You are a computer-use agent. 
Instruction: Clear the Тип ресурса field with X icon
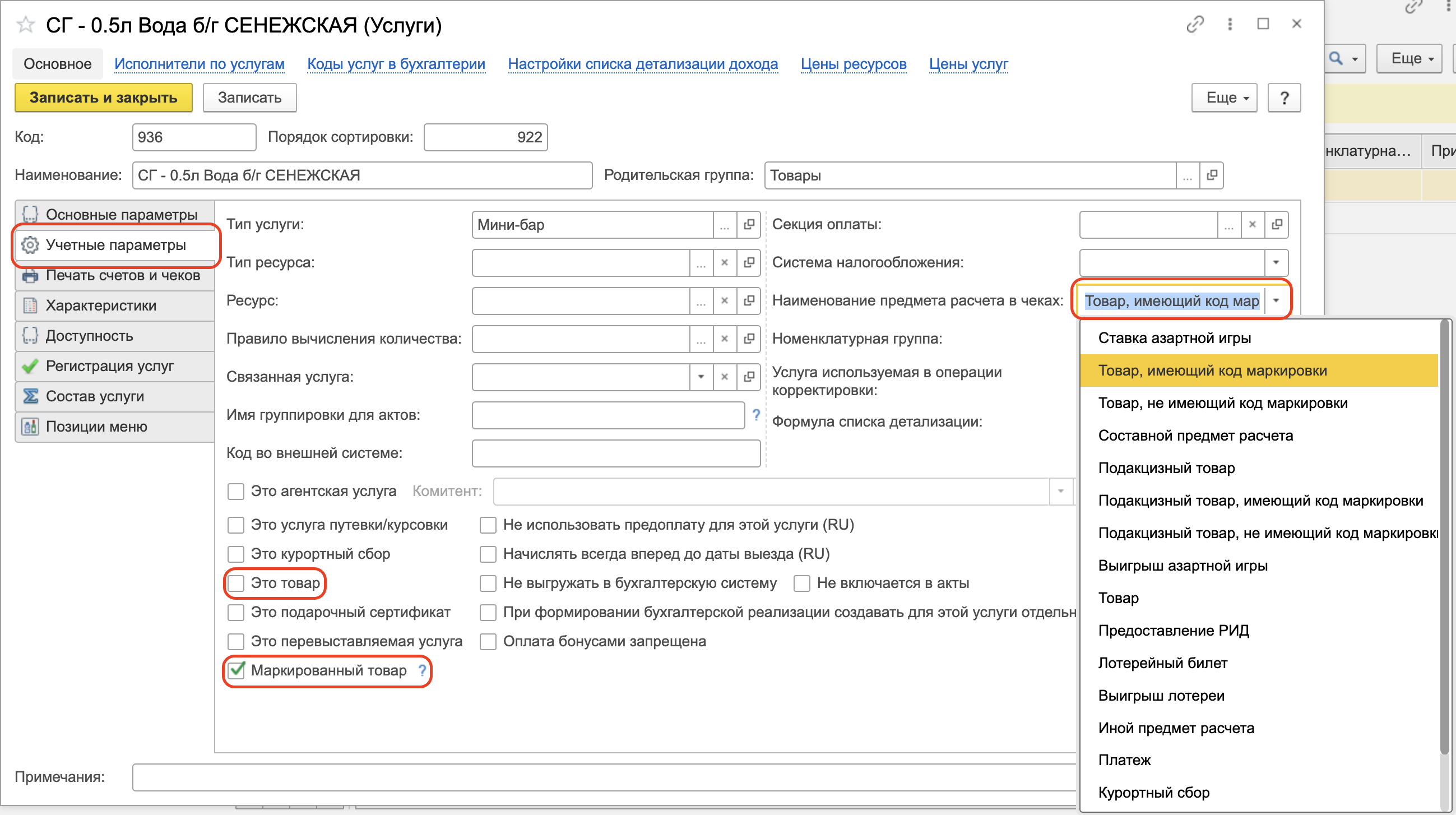click(x=724, y=263)
